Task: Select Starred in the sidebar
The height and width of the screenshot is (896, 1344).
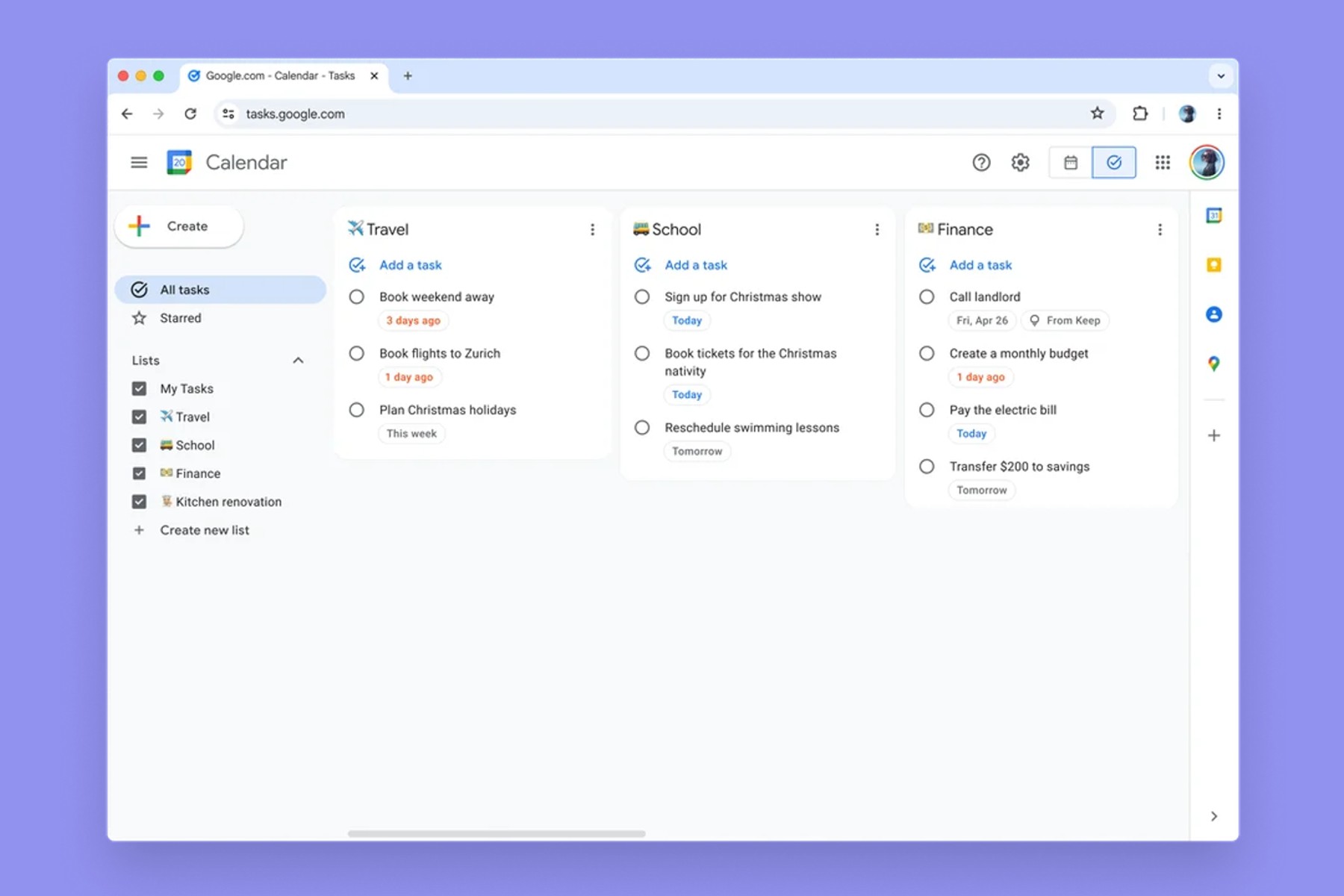Action: tap(181, 318)
